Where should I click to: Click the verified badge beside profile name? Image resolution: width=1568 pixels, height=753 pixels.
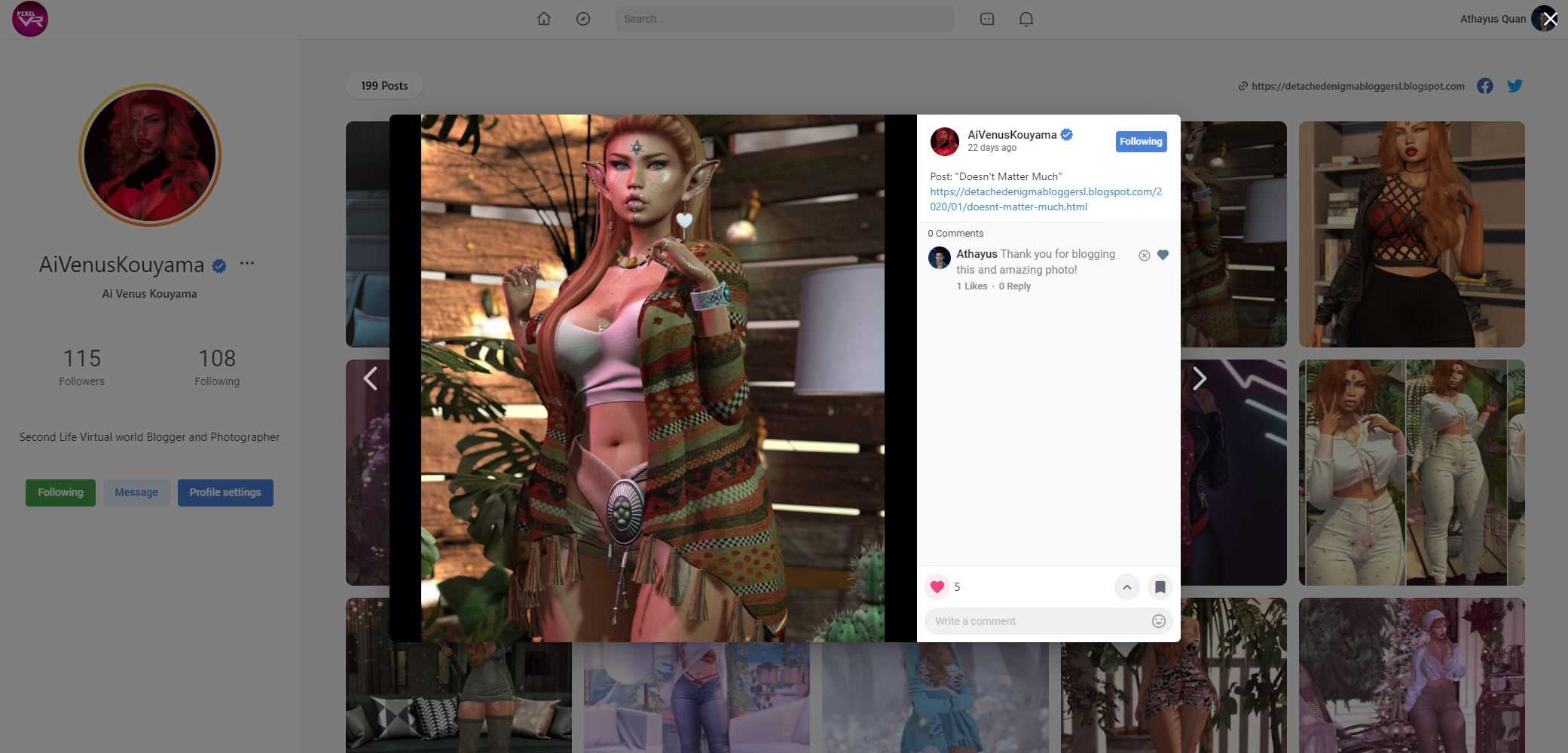tap(219, 265)
